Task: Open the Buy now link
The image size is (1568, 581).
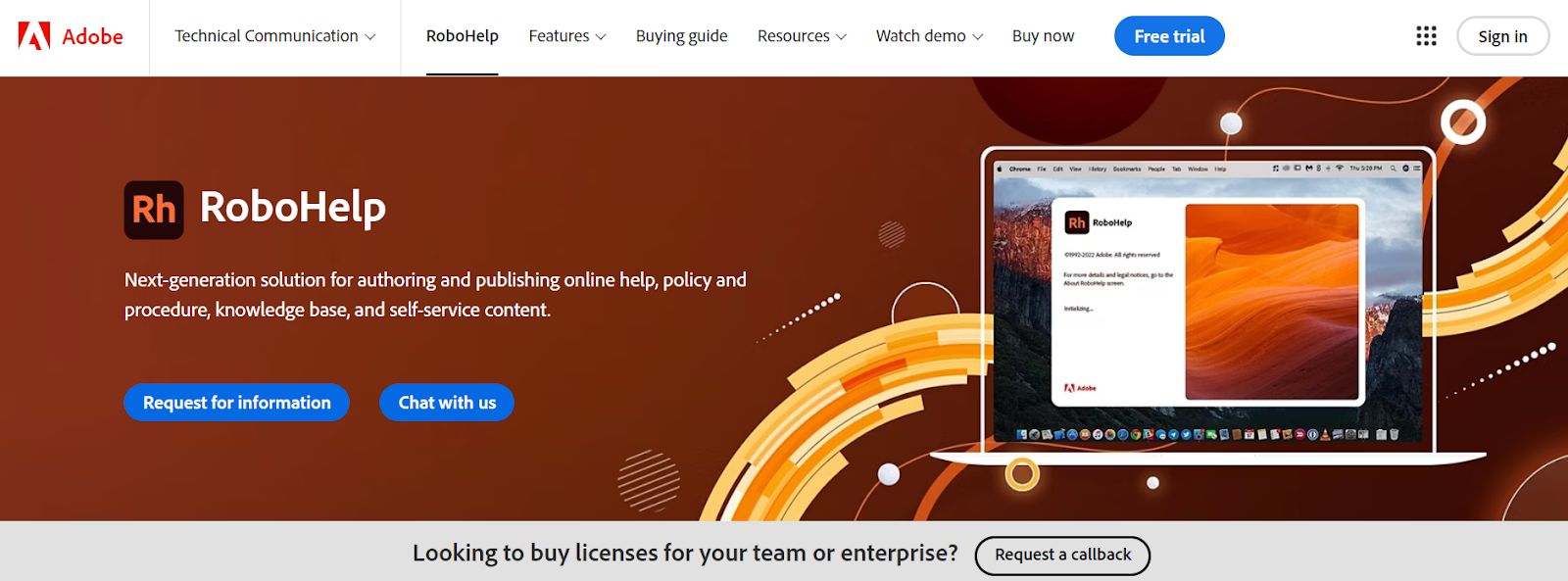Action: click(1043, 36)
